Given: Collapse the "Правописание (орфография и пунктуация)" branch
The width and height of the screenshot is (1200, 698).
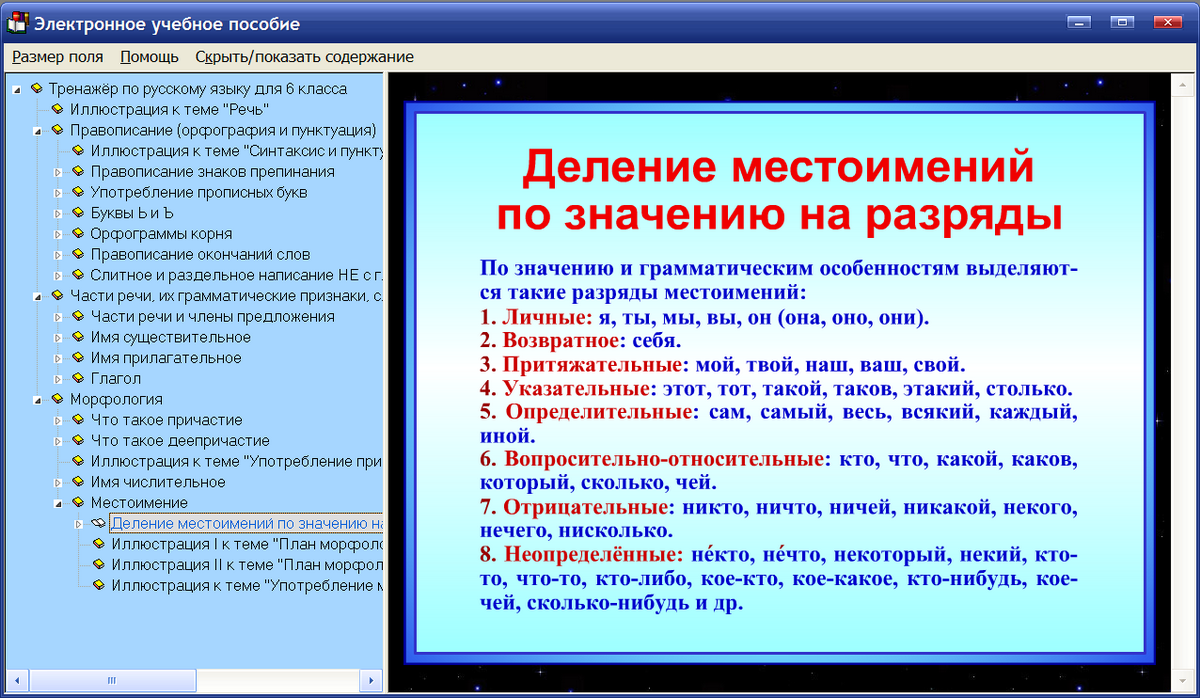Looking at the screenshot, I should 36,130.
